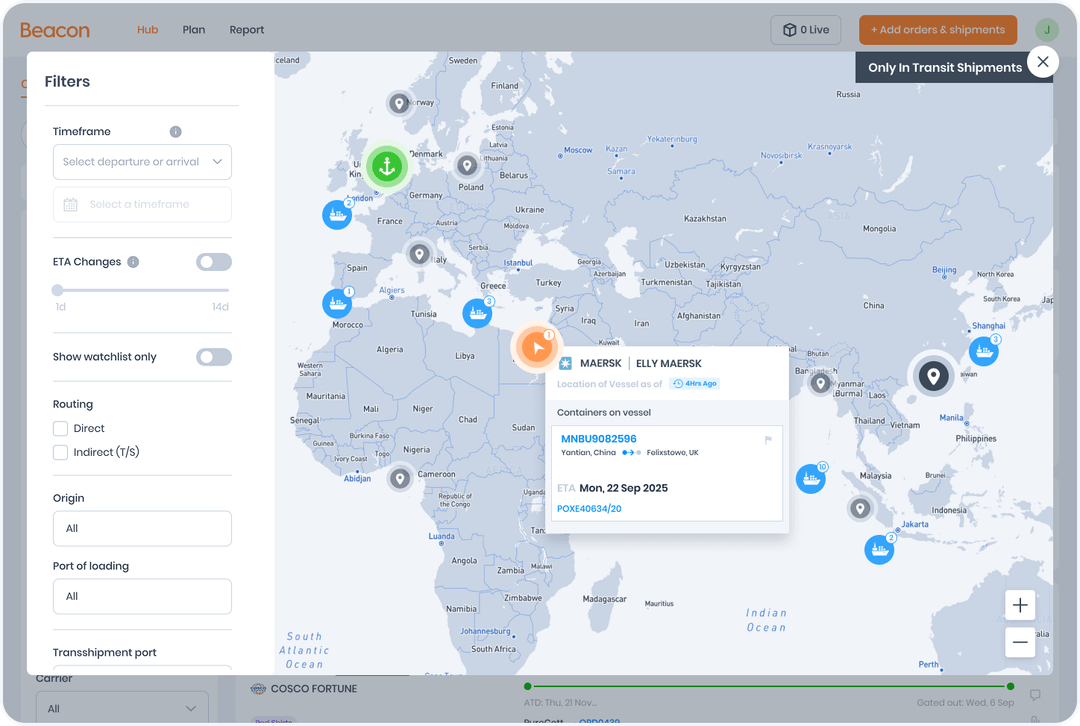The image size is (1080, 726).
Task: Open the Select departure or arrival dropdown
Action: [142, 161]
